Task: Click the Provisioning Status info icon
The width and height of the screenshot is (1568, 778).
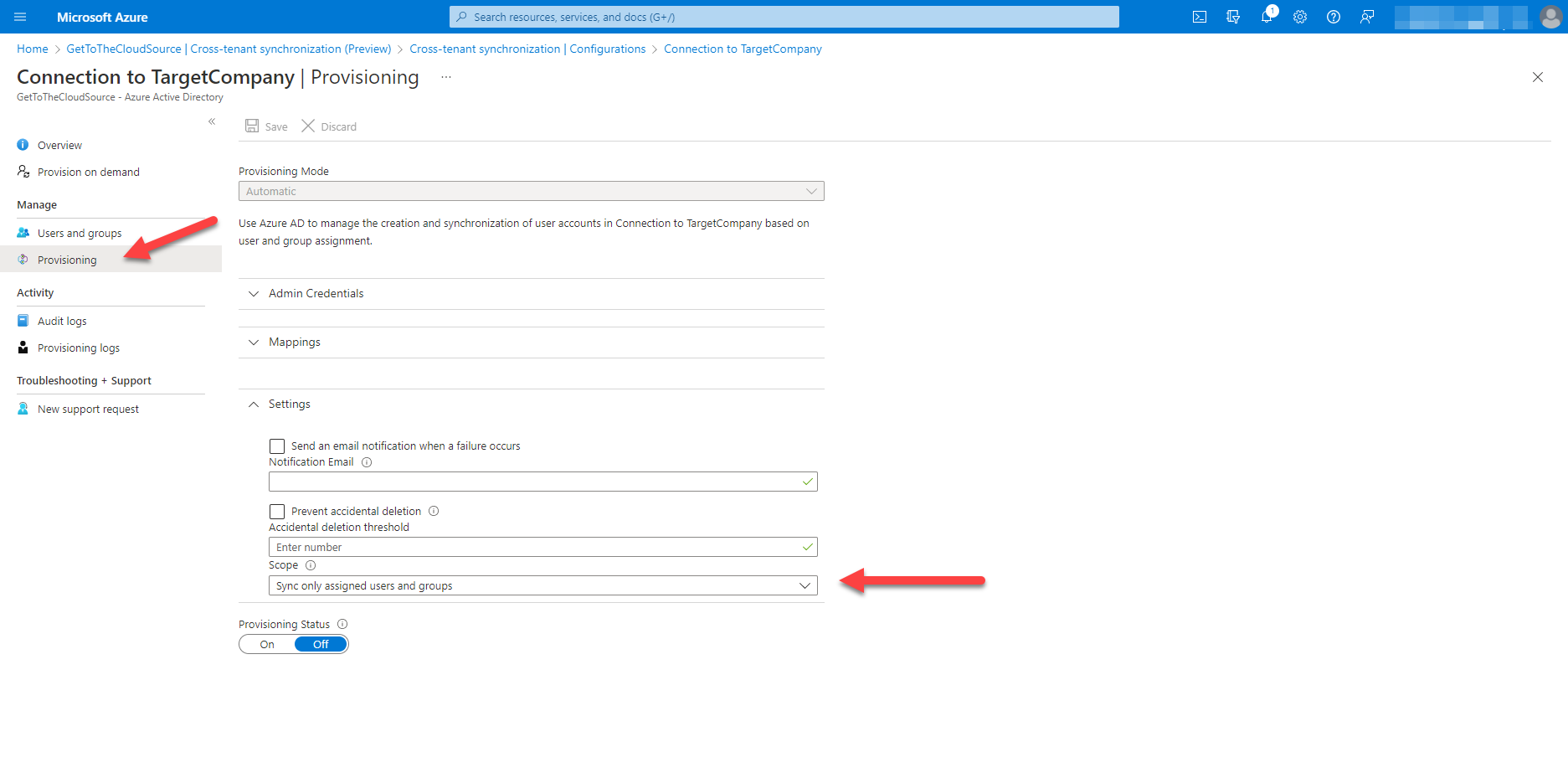Action: pos(342,624)
